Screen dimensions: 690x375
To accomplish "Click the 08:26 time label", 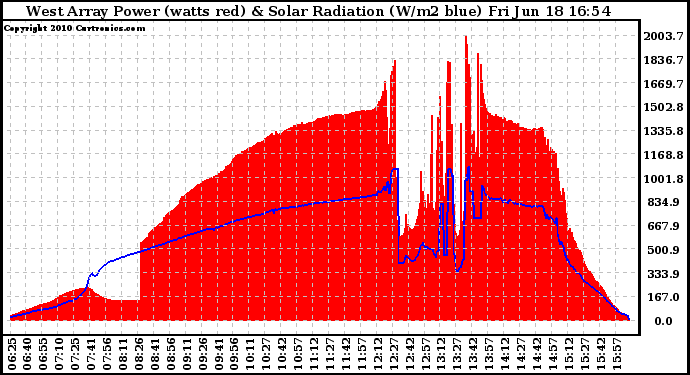I will 138,353.
